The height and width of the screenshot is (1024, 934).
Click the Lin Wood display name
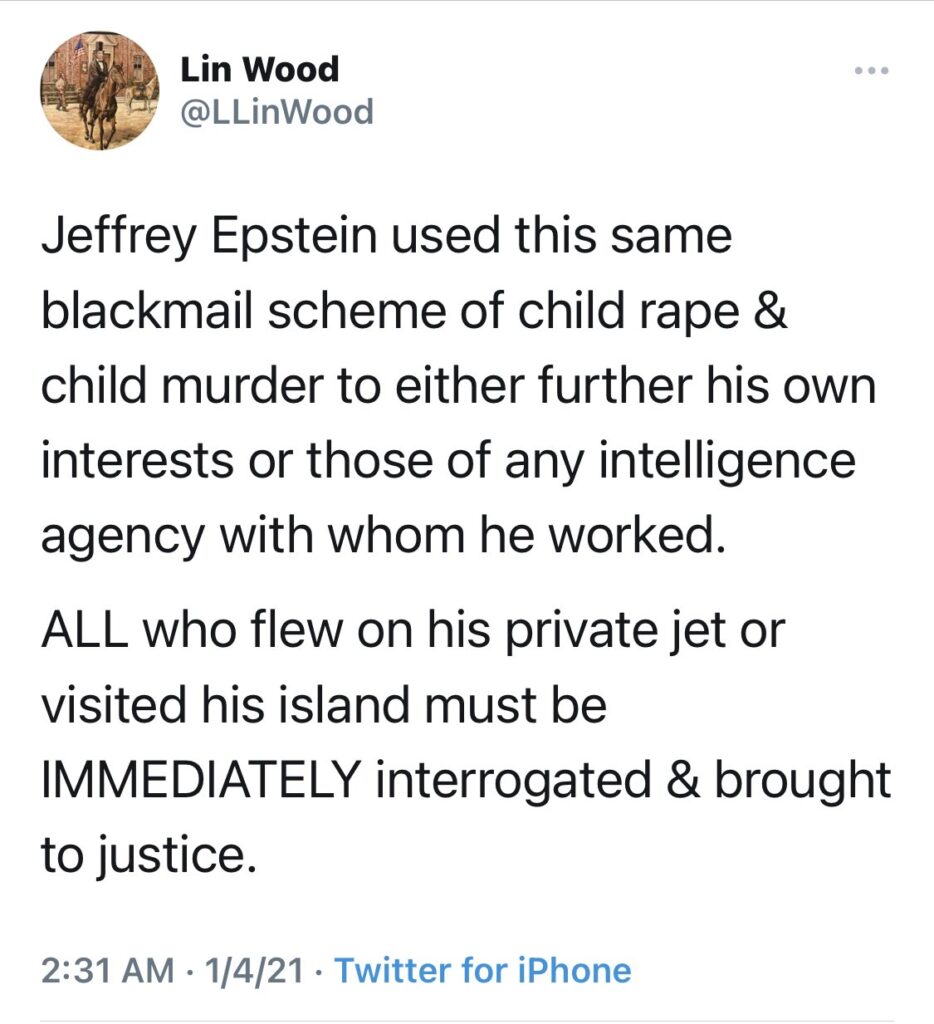tap(260, 69)
